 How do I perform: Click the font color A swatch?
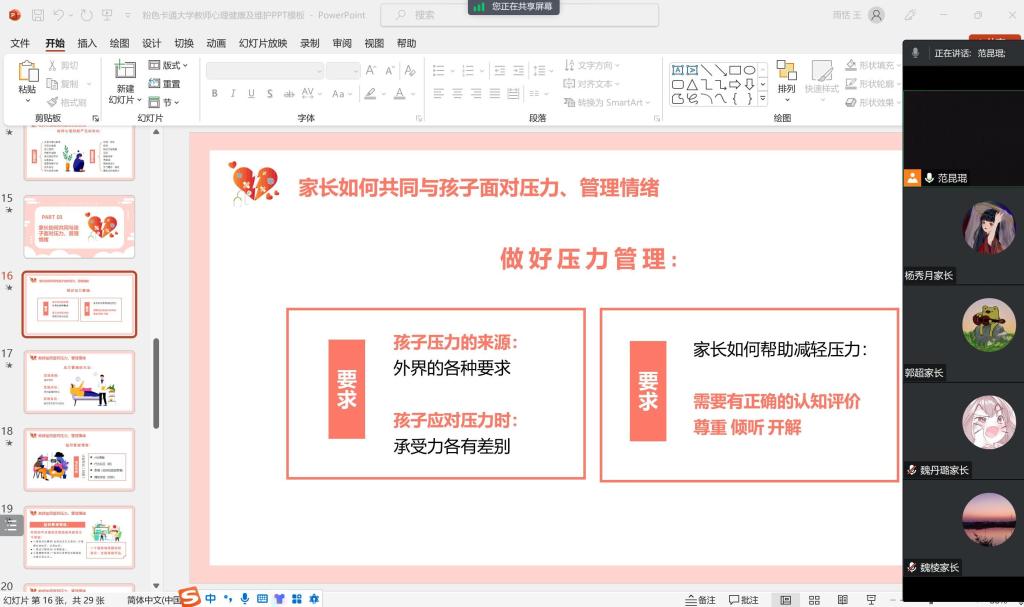click(400, 93)
